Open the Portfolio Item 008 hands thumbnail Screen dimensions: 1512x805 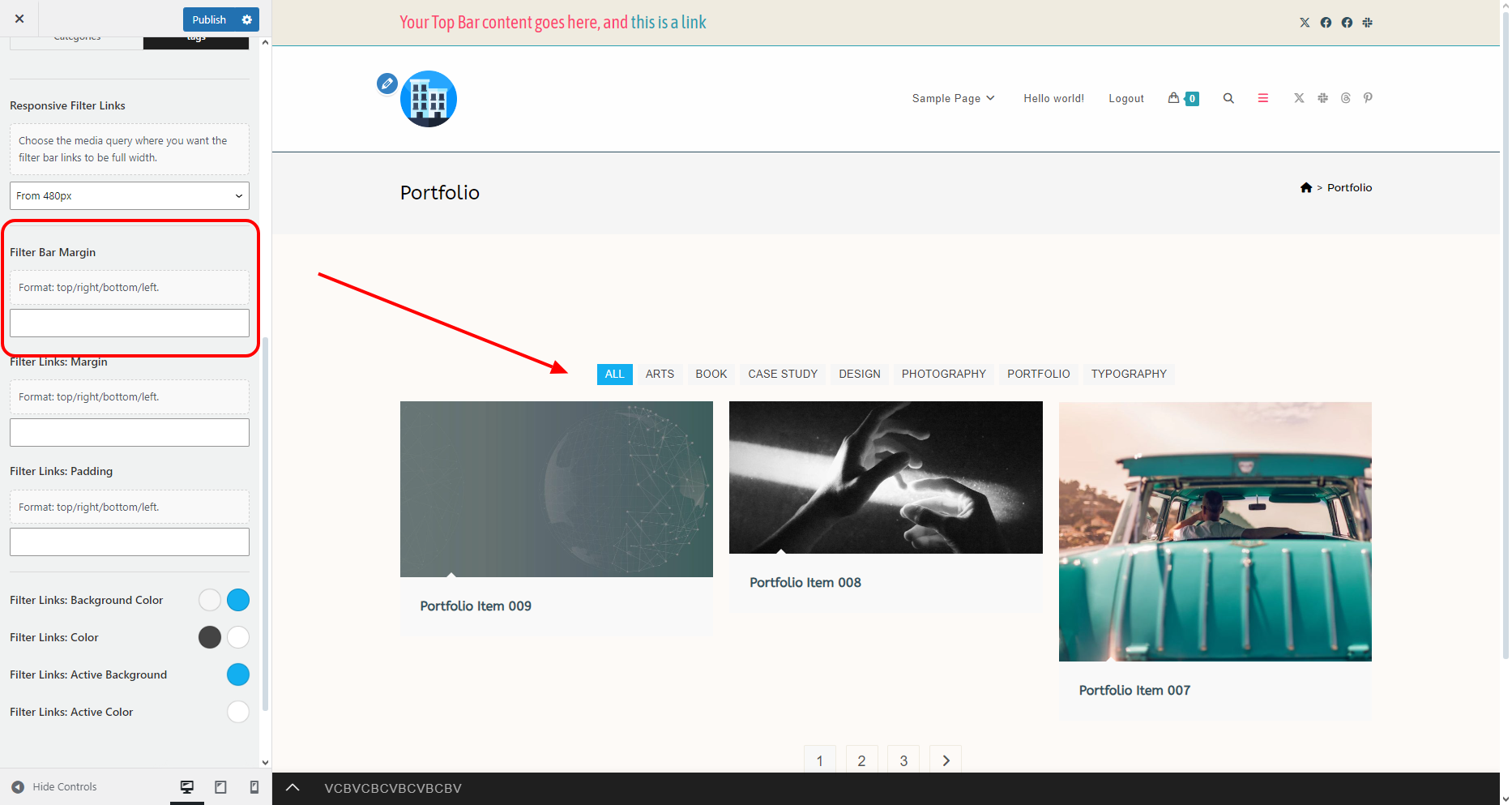pyautogui.click(x=886, y=477)
